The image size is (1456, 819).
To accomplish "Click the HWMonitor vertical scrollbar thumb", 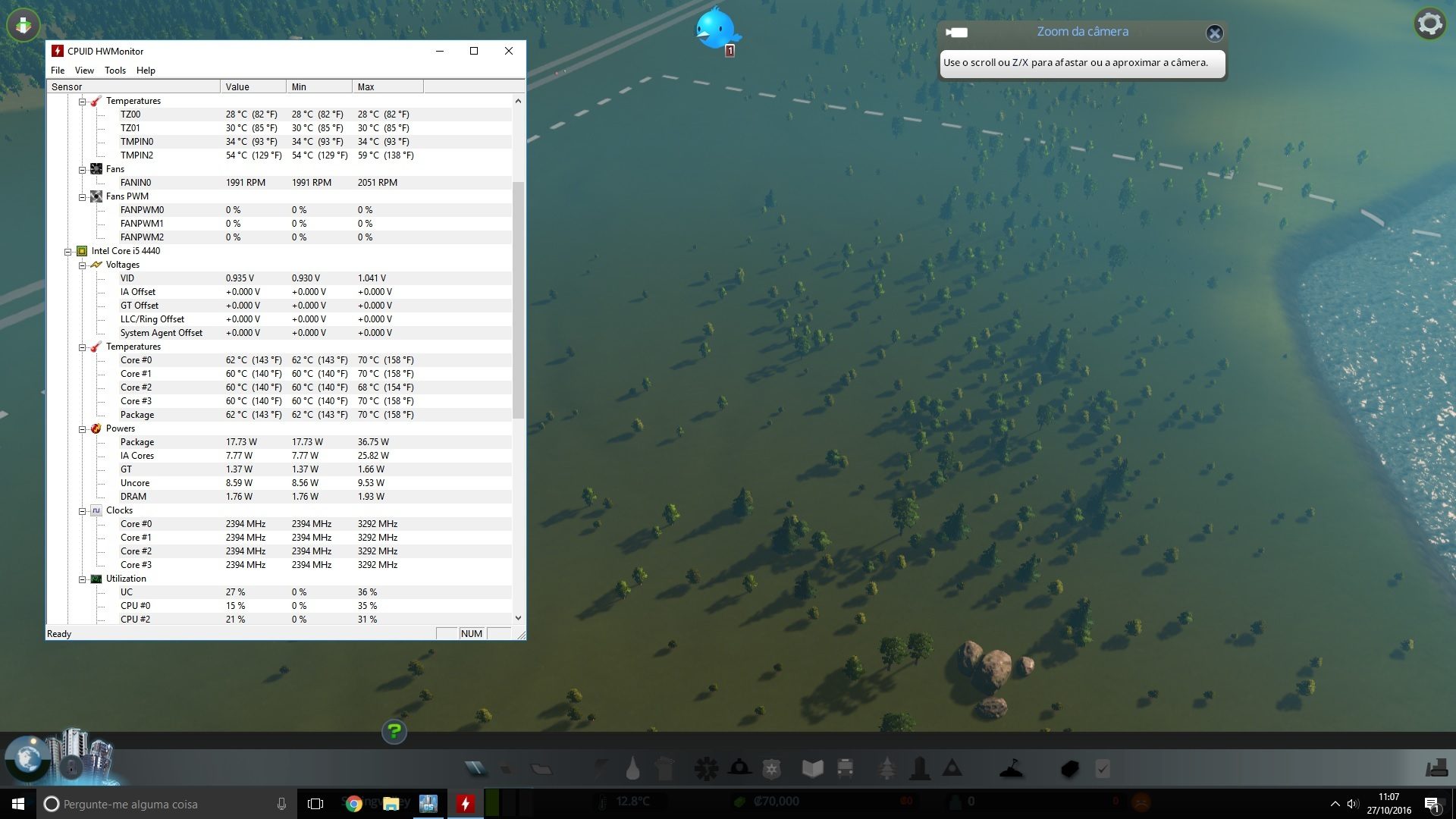I will pyautogui.click(x=518, y=300).
